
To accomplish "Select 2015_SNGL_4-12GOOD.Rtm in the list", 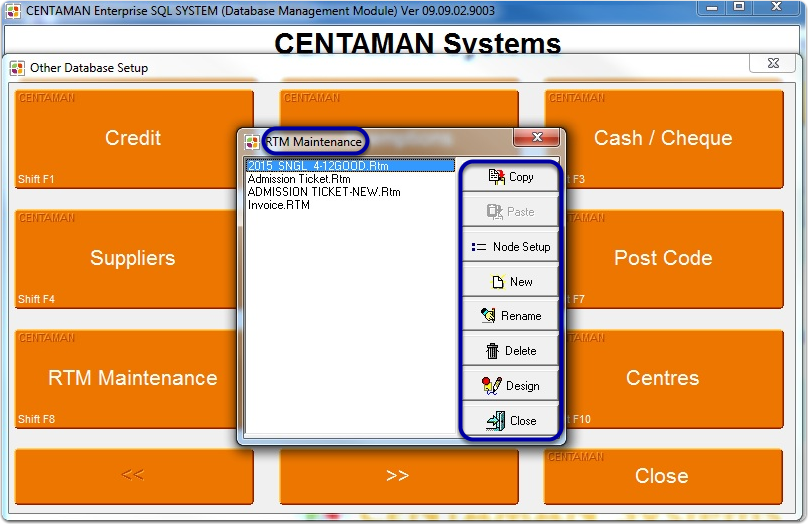I will pyautogui.click(x=350, y=166).
